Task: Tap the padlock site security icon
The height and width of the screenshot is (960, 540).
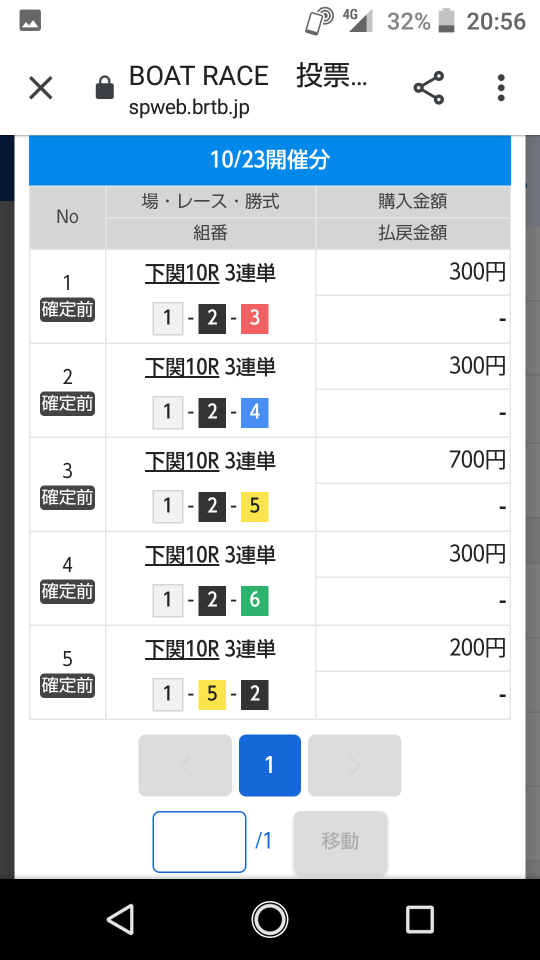Action: [105, 88]
